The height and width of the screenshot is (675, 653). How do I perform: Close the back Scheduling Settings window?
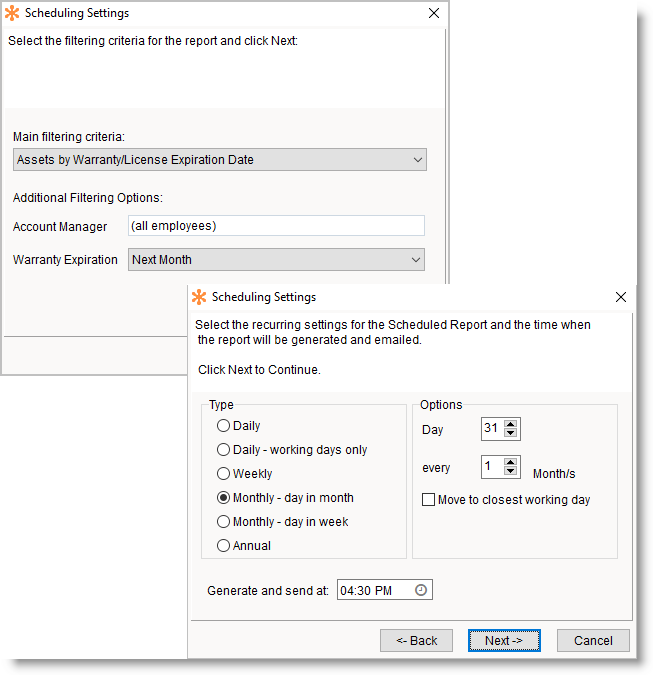[433, 14]
